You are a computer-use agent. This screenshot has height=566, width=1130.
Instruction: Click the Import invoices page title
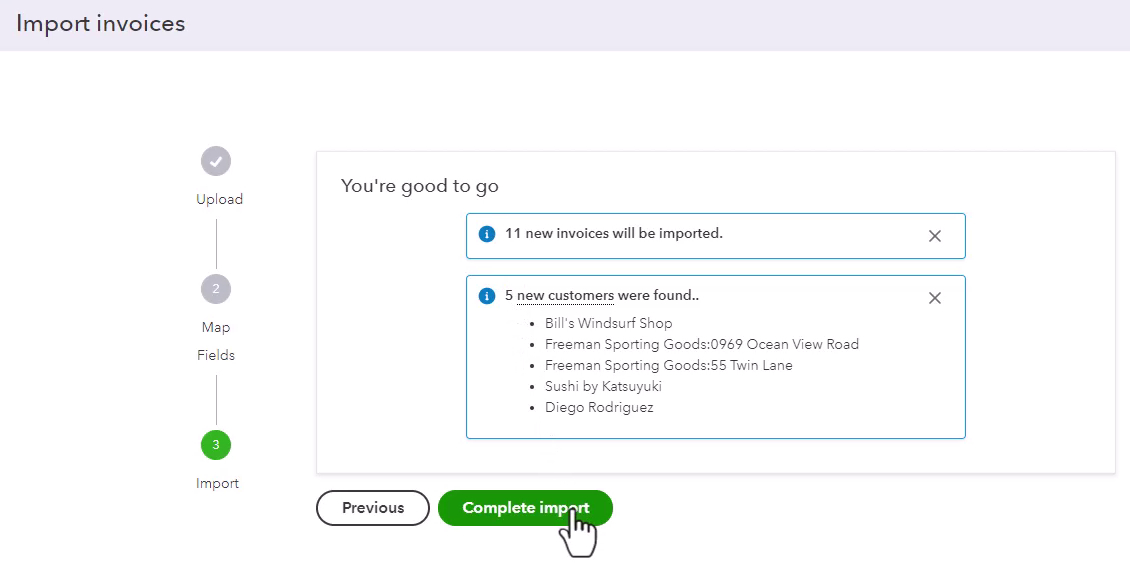pyautogui.click(x=100, y=24)
